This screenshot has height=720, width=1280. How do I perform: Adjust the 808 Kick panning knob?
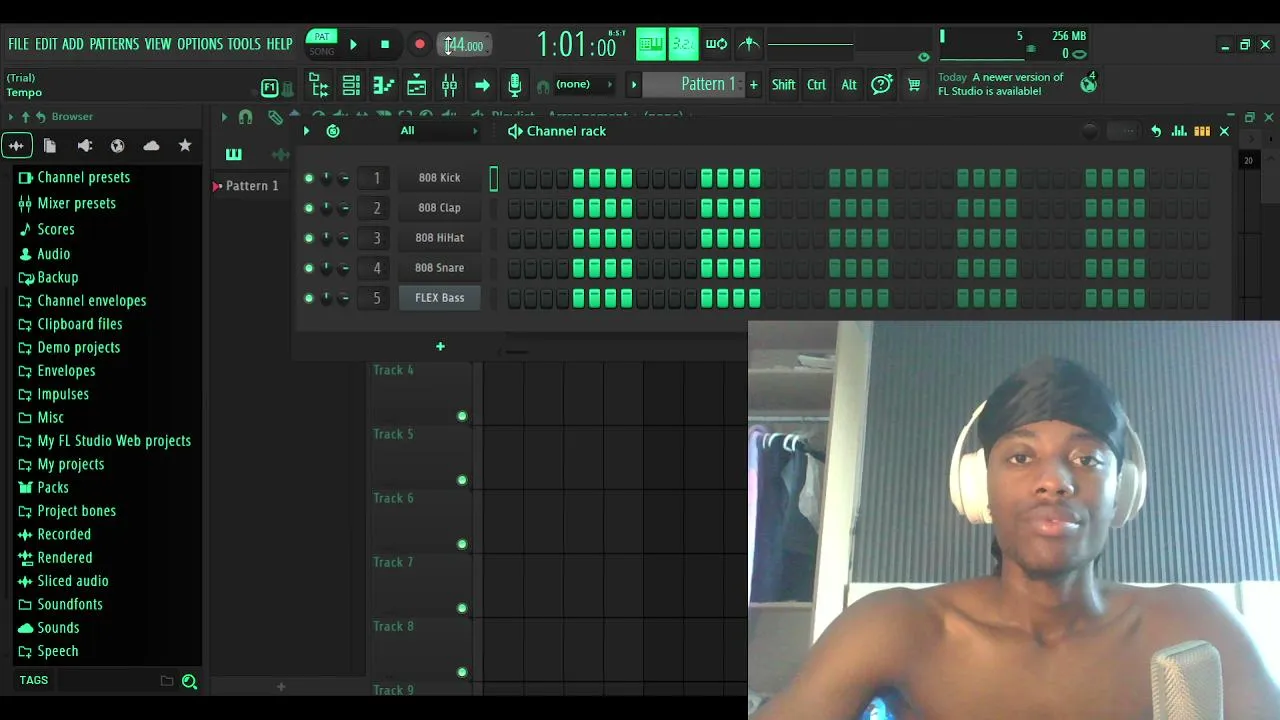[326, 178]
